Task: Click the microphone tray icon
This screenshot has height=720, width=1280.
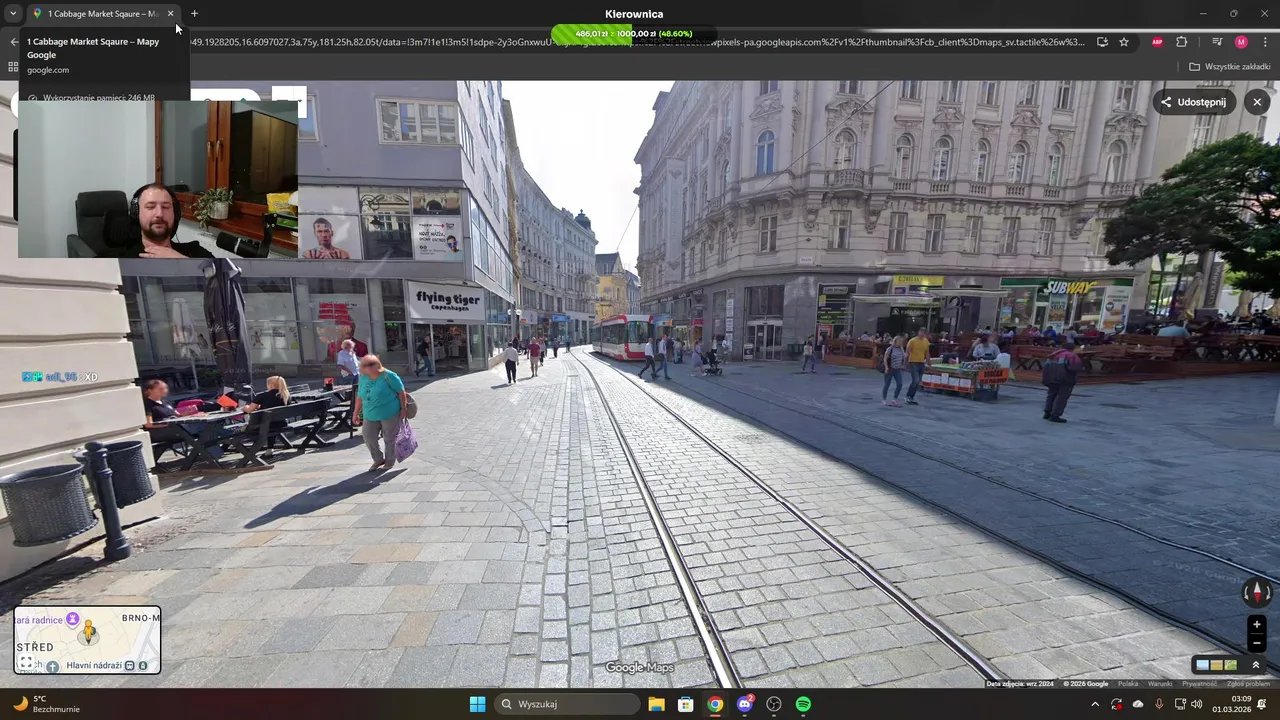Action: [1159, 704]
